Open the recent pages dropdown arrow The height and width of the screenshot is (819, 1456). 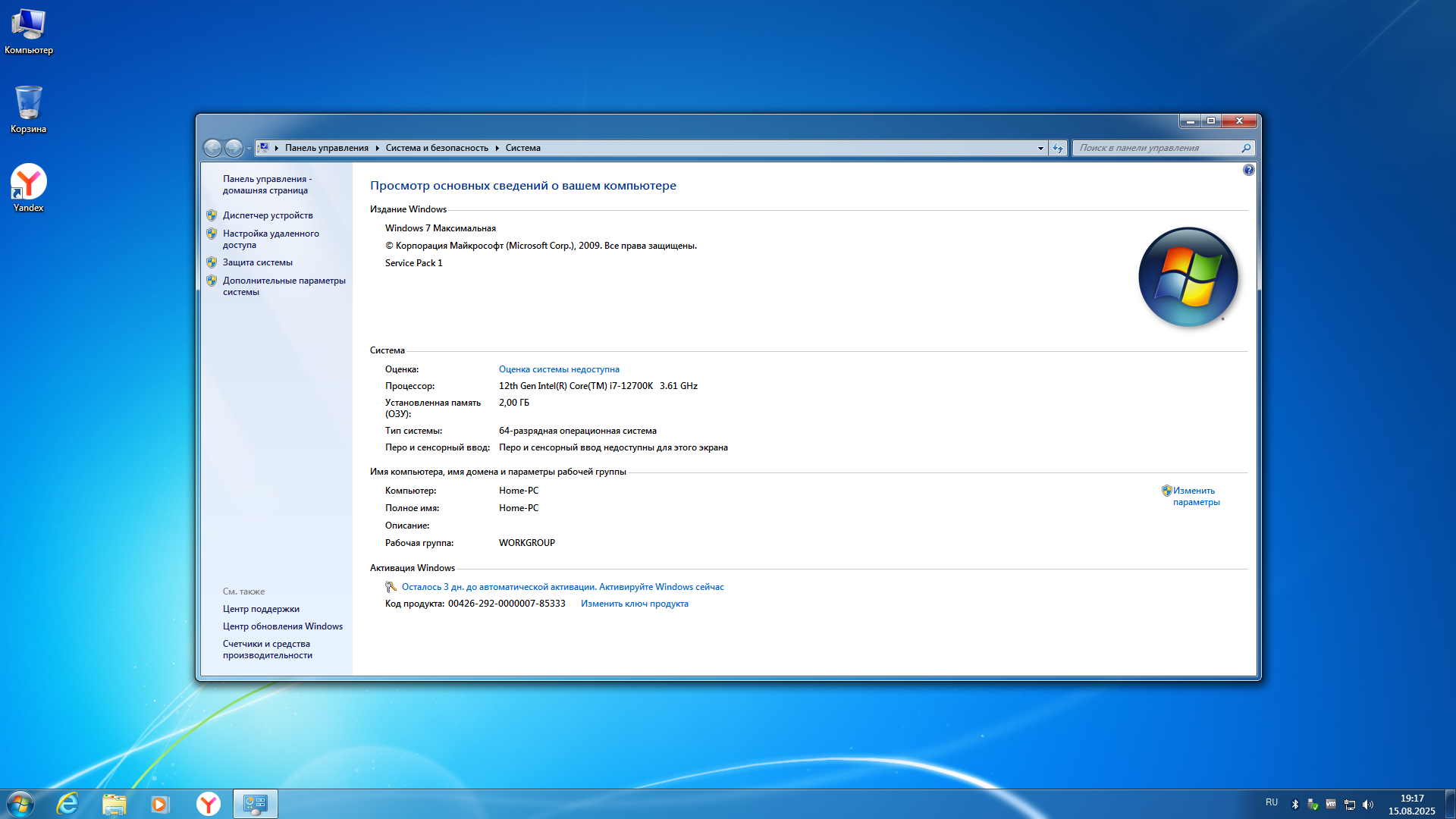pos(249,148)
